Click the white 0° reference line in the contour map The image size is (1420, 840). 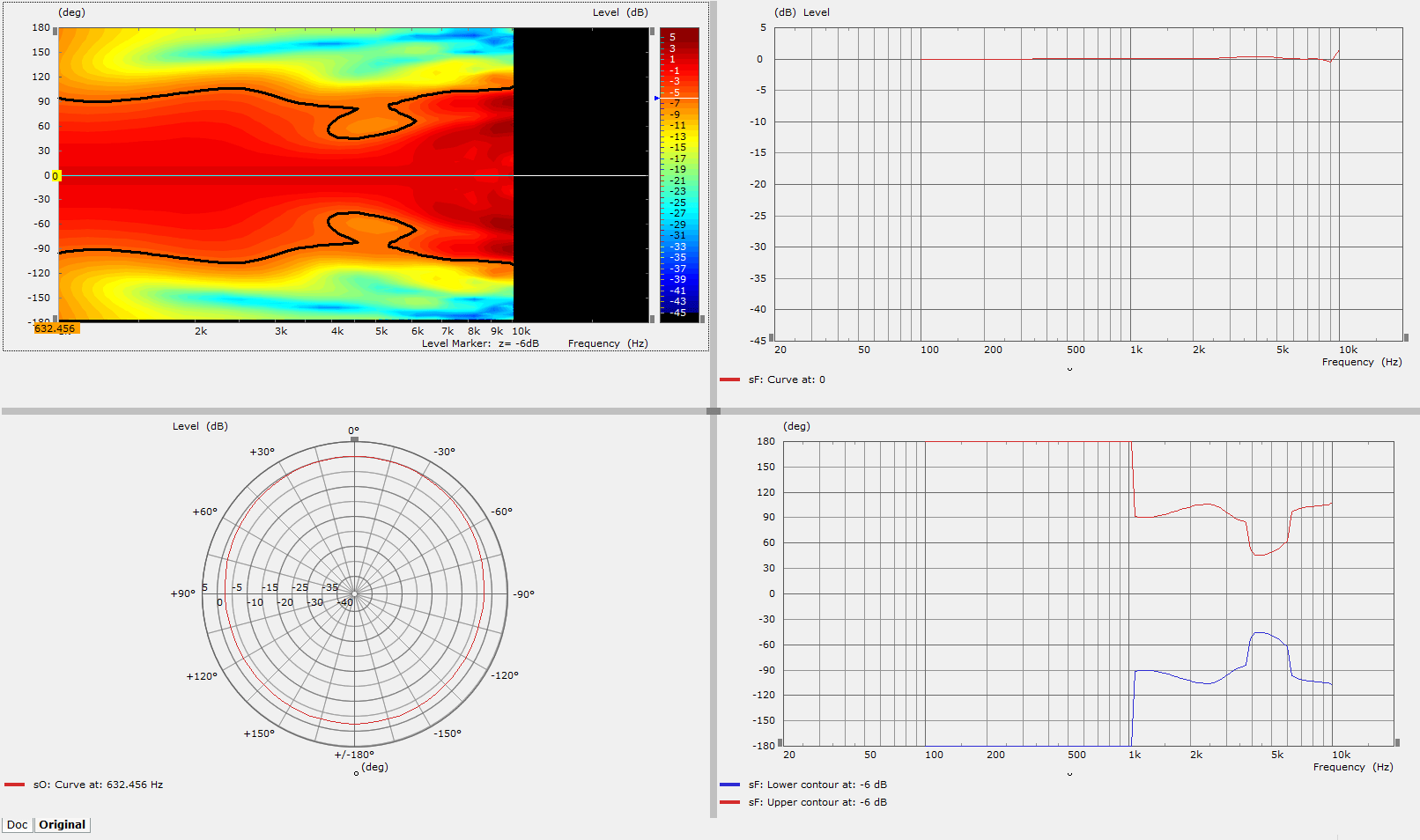pos(352,175)
